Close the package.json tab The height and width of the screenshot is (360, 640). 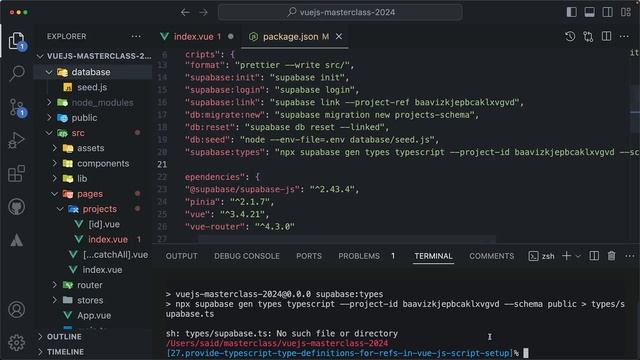click(339, 37)
